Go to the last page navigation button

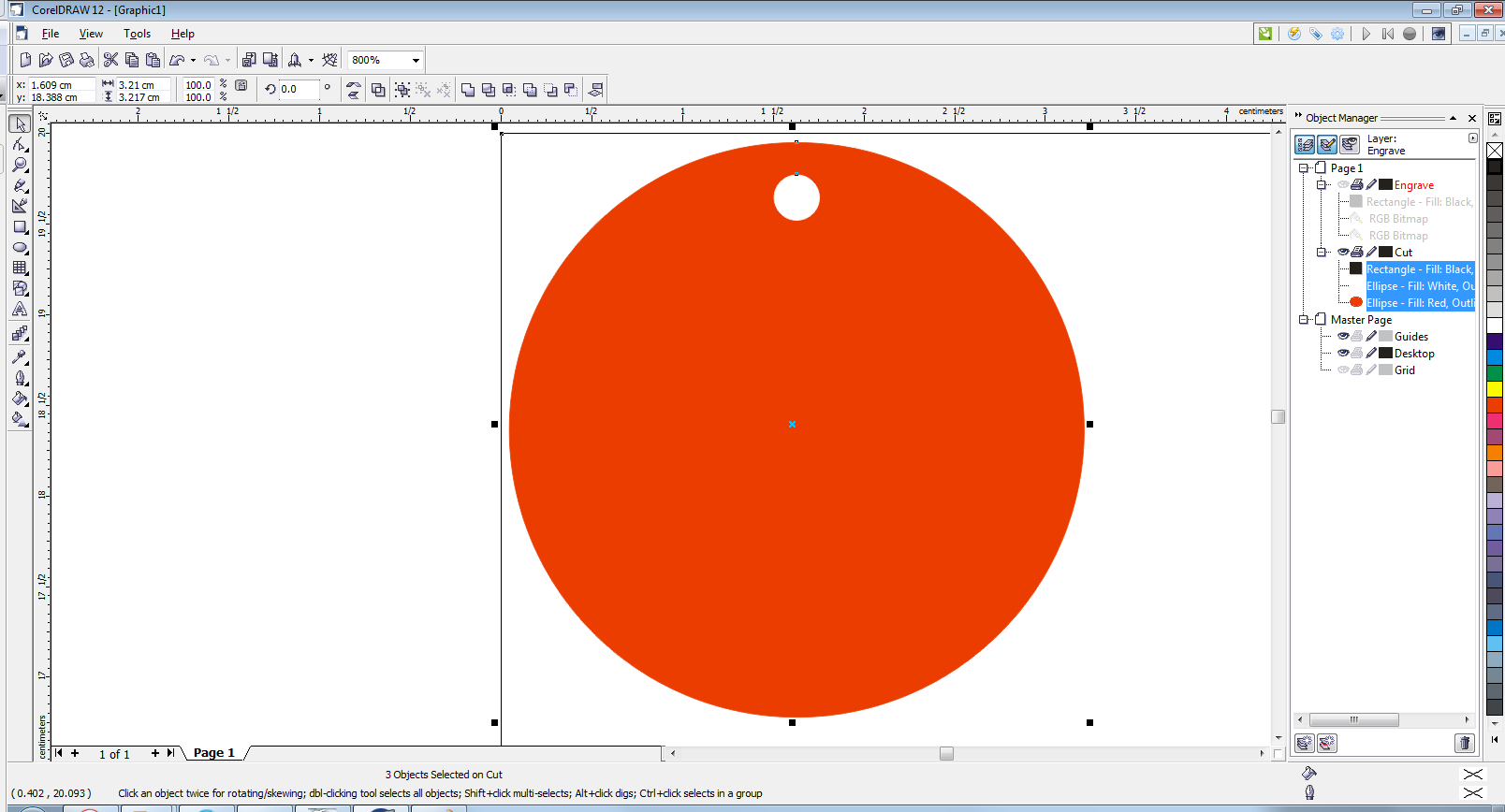[171, 753]
